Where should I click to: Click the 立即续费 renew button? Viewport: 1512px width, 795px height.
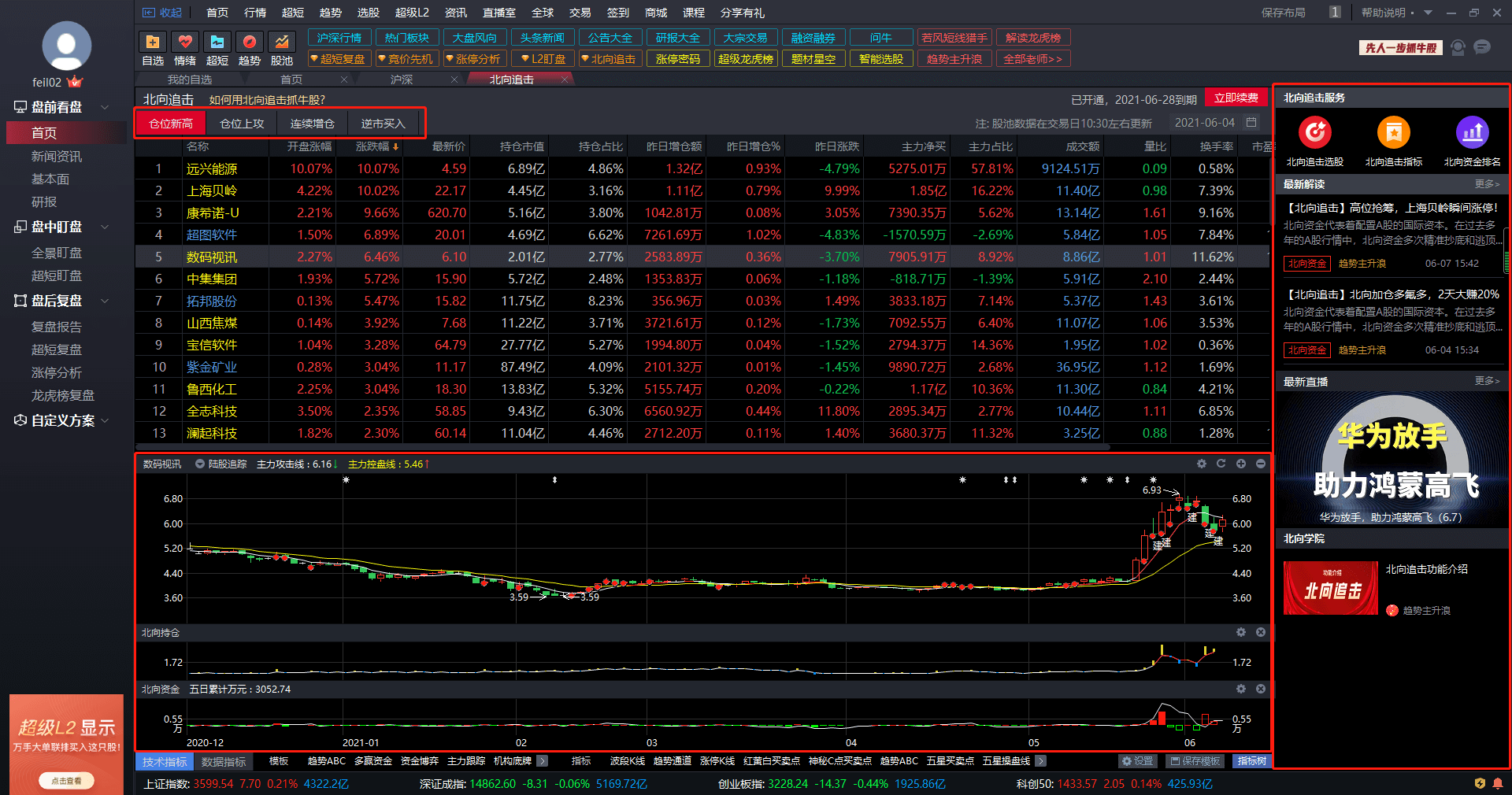(1236, 98)
